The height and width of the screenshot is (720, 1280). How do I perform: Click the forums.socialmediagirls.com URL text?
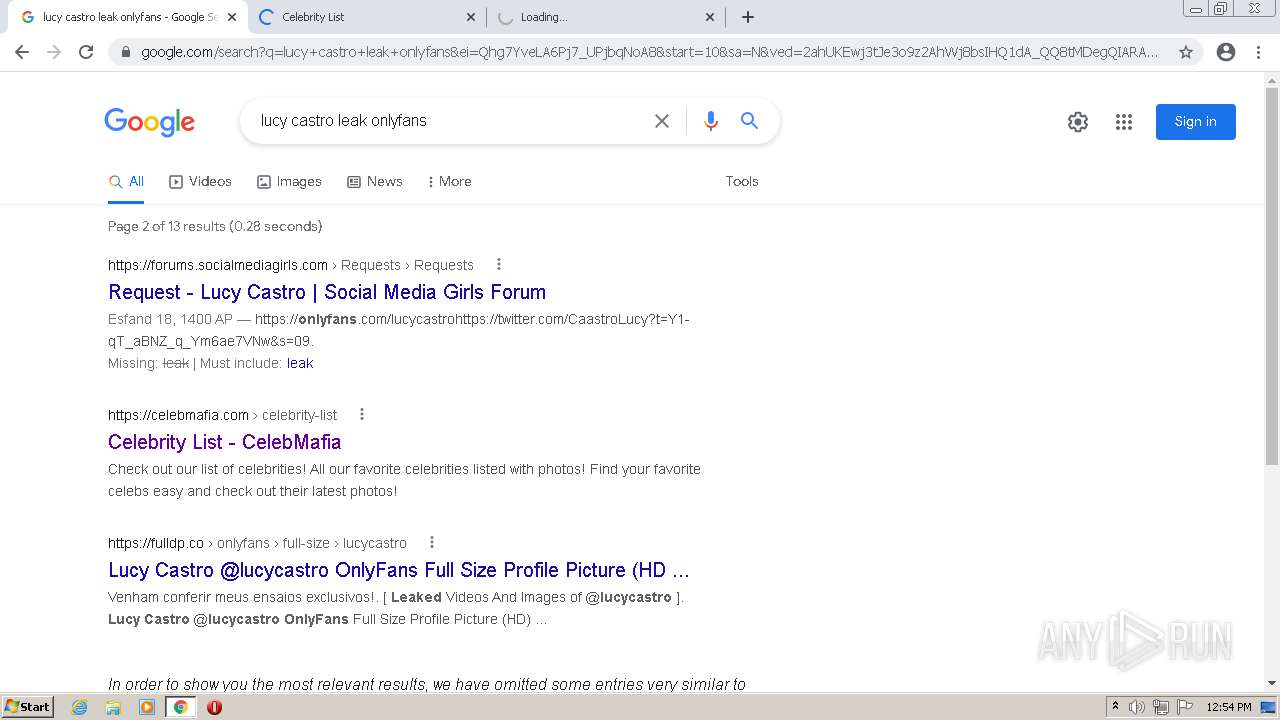click(x=218, y=265)
